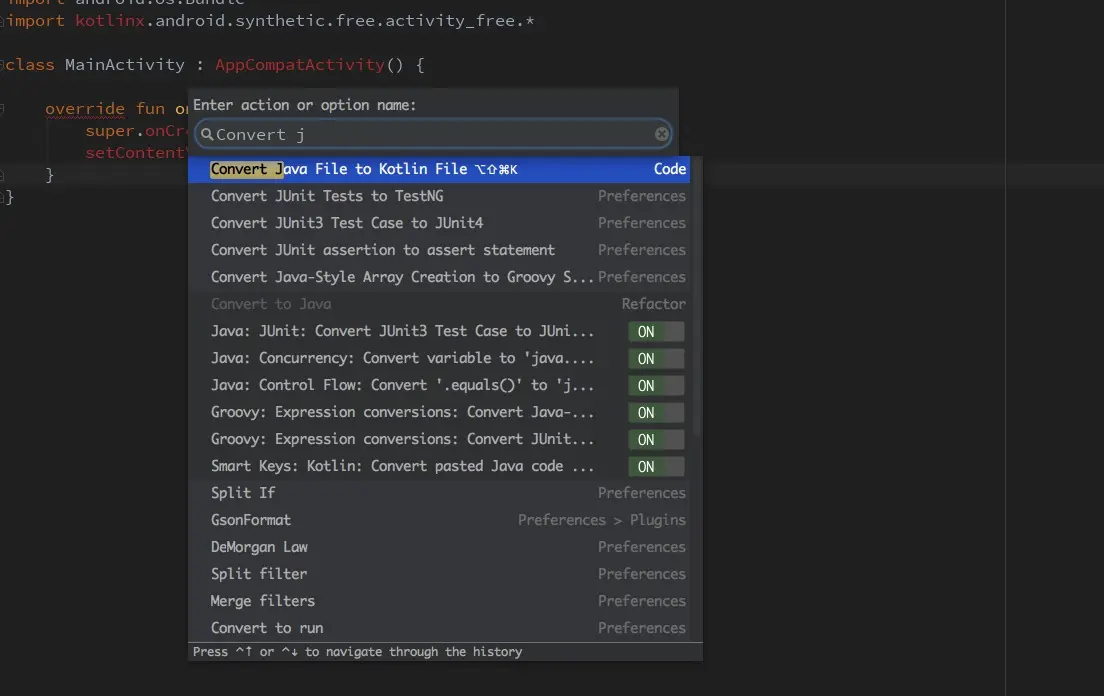This screenshot has height=696, width=1104.
Task: Clear the search text with the X icon
Action: (x=662, y=134)
